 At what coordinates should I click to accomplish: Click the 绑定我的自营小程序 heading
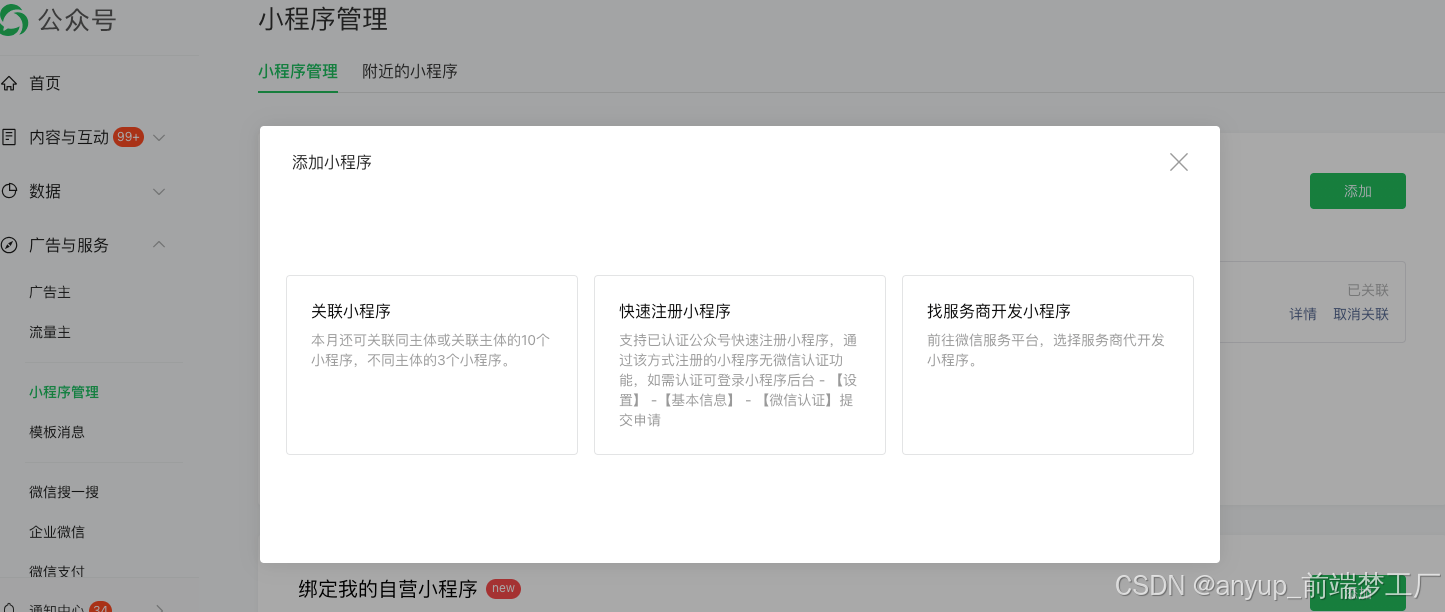tap(388, 589)
